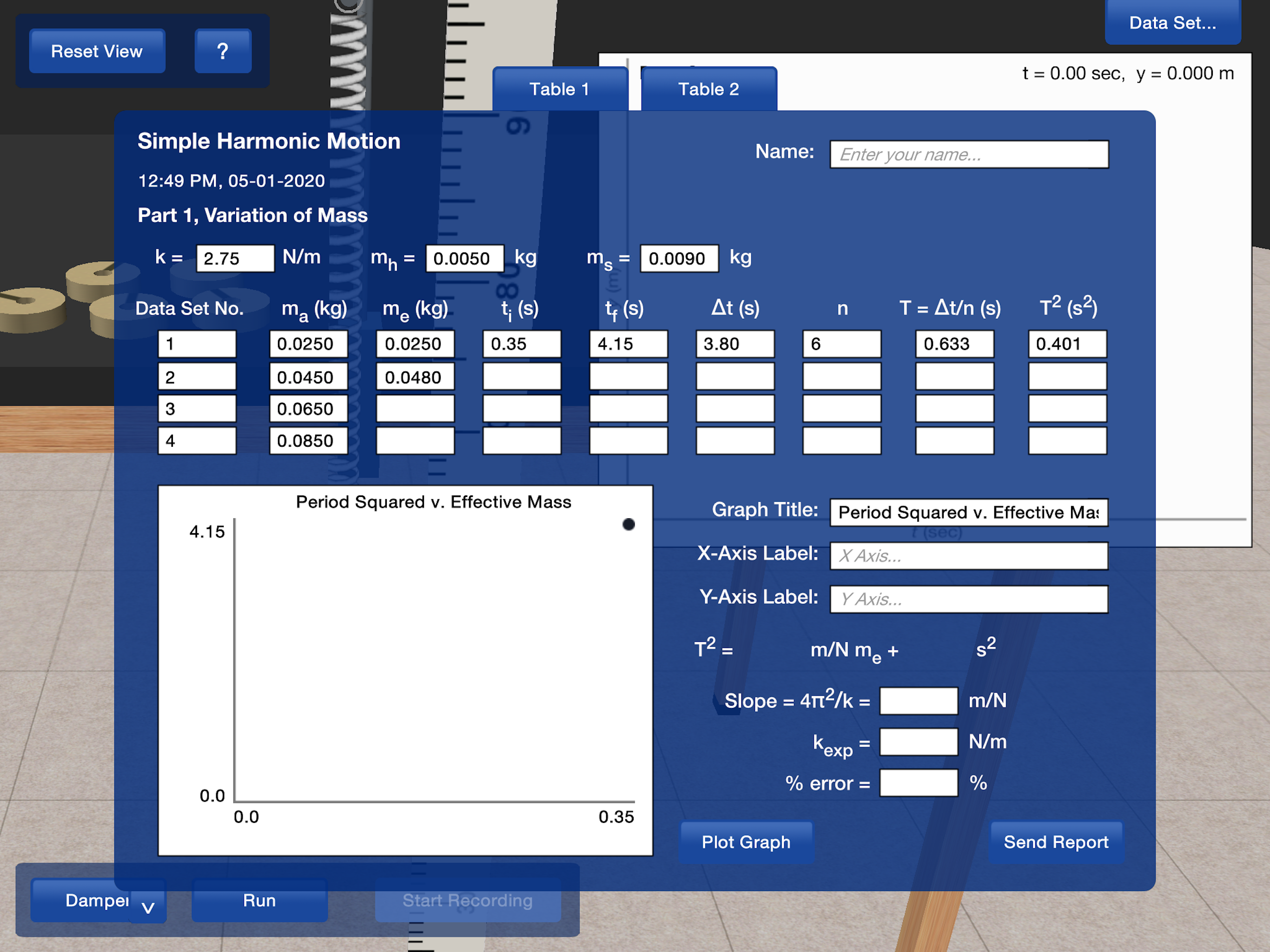The width and height of the screenshot is (1270, 952).
Task: Click the Reset View button
Action: 97,51
